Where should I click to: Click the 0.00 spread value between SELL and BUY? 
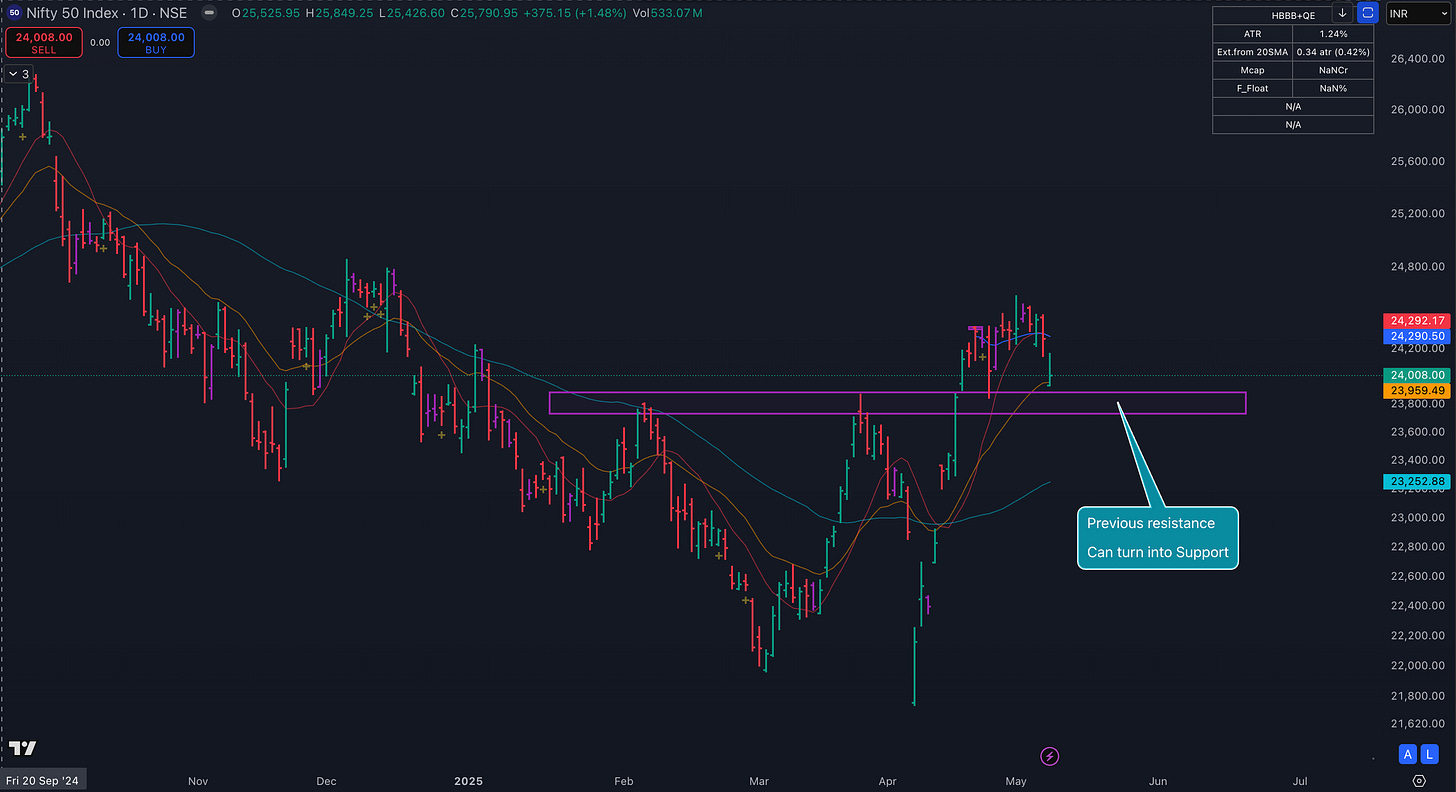tap(99, 43)
